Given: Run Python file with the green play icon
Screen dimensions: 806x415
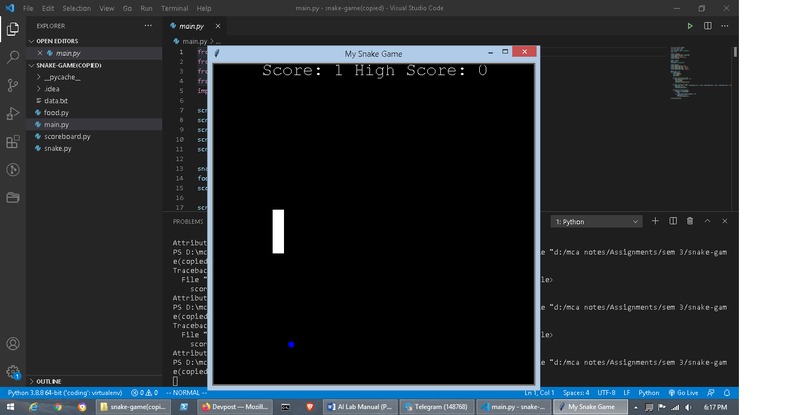Looking at the screenshot, I should pos(690,26).
